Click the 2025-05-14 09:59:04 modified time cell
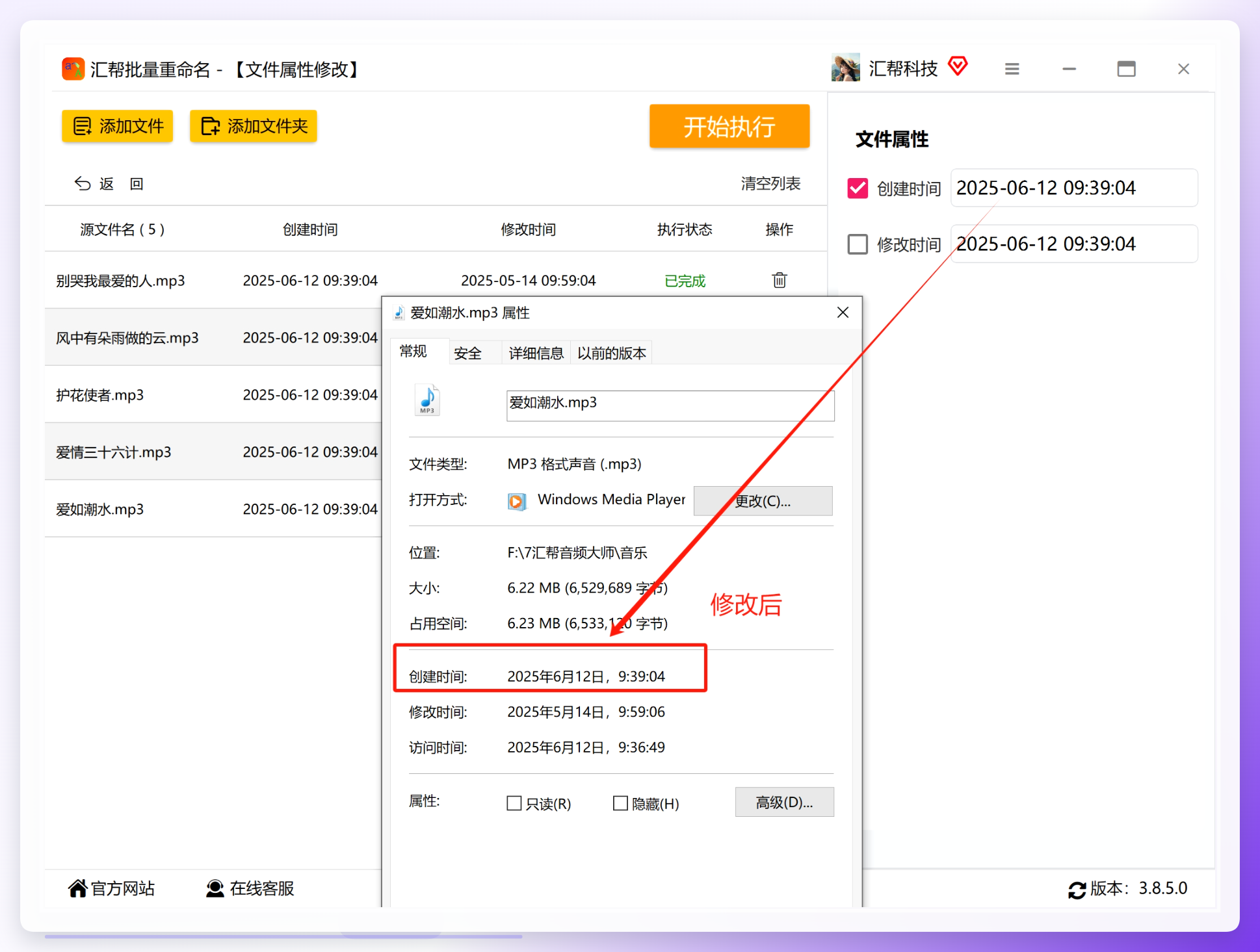The width and height of the screenshot is (1260, 952). [528, 280]
